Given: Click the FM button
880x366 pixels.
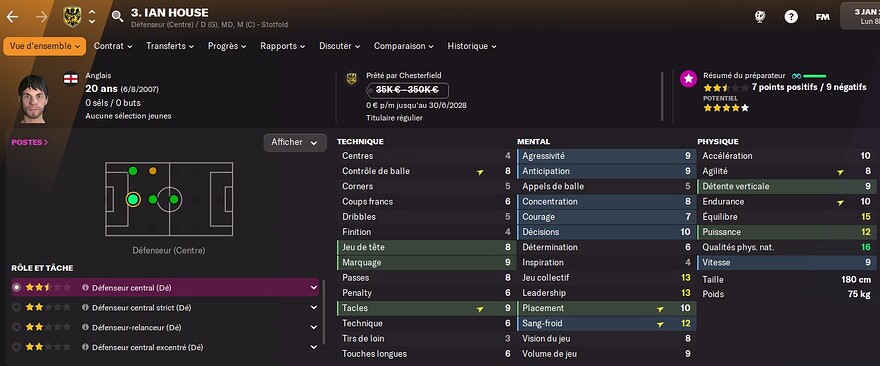Looking at the screenshot, I should point(822,17).
